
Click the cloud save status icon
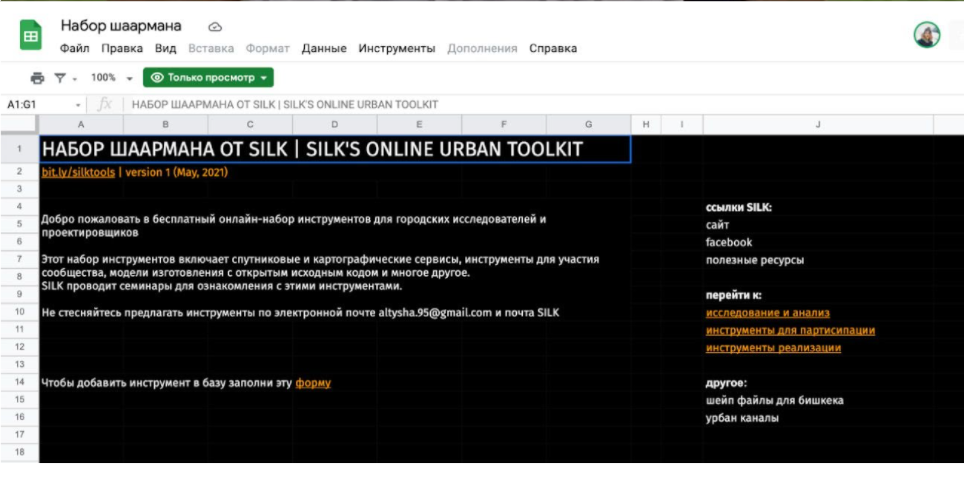click(215, 27)
